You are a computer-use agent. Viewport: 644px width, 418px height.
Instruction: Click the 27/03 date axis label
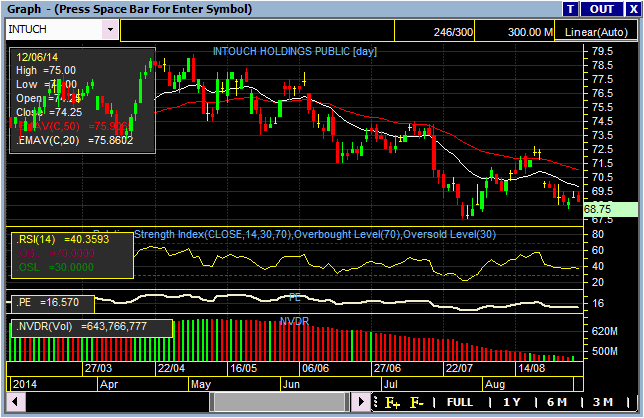98,368
